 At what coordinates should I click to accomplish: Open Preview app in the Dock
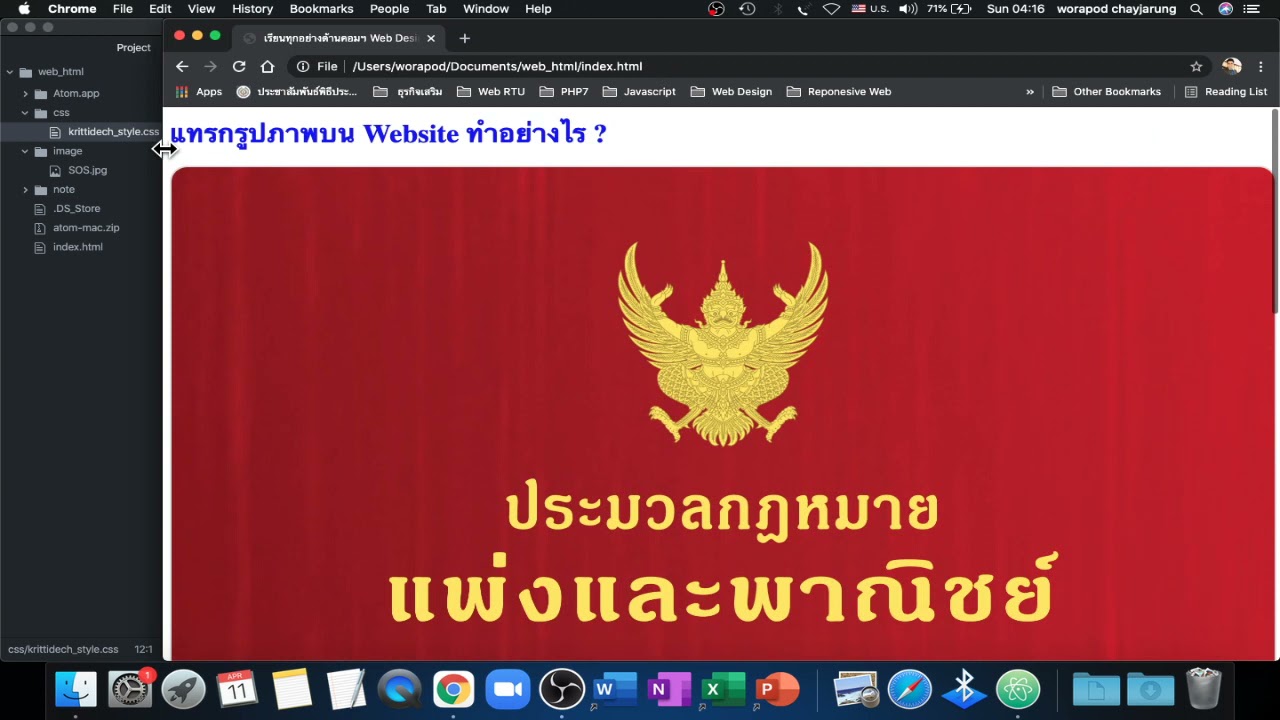(x=856, y=689)
